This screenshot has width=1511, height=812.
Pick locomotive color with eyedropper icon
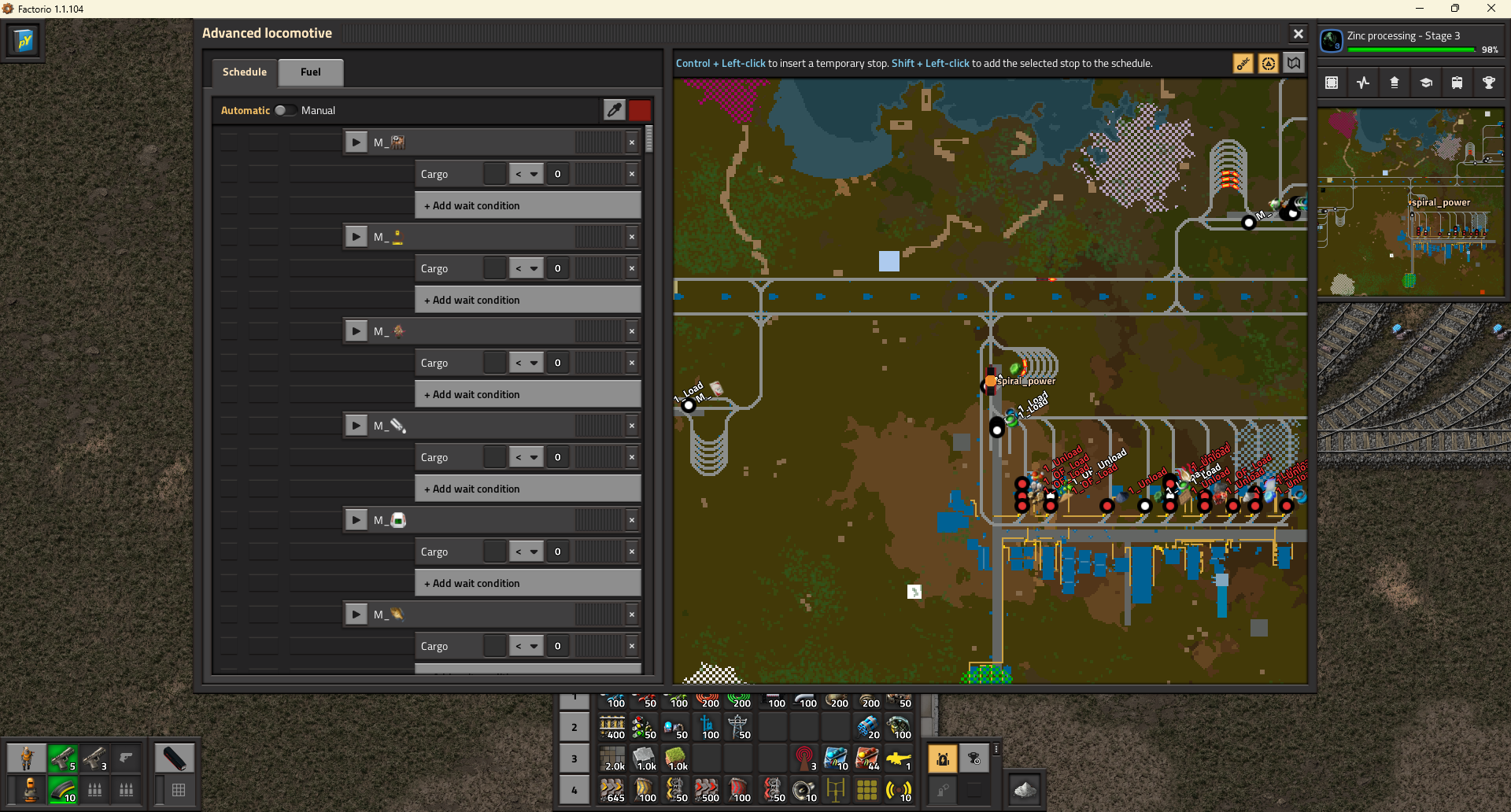click(615, 110)
